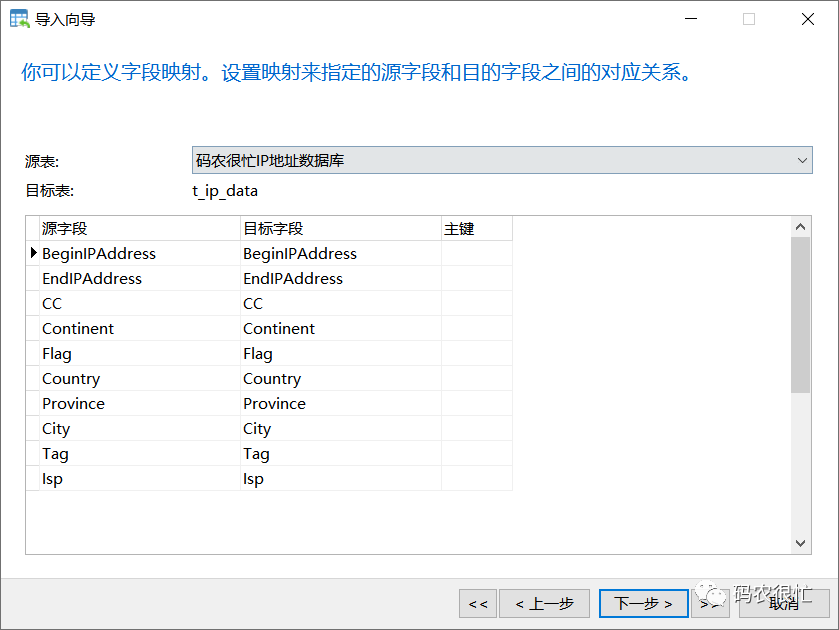This screenshot has width=839, height=630.
Task: Click the 源字段 column header
Action: pos(140,229)
